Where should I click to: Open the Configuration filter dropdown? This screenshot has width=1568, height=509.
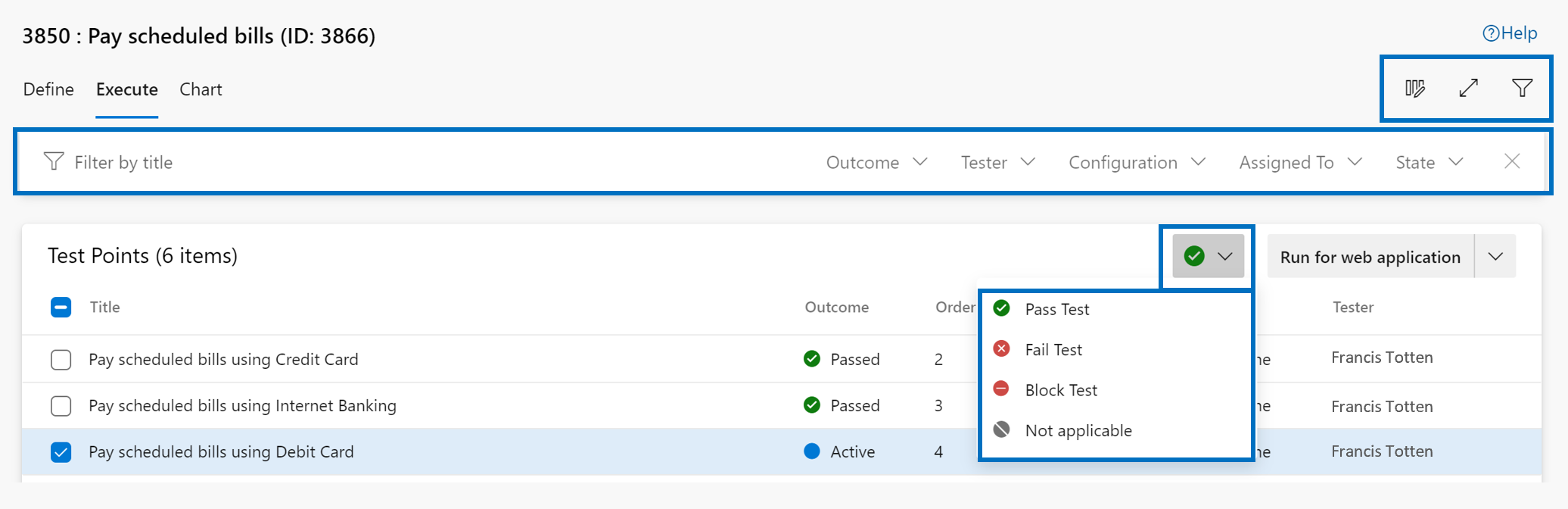point(1136,162)
